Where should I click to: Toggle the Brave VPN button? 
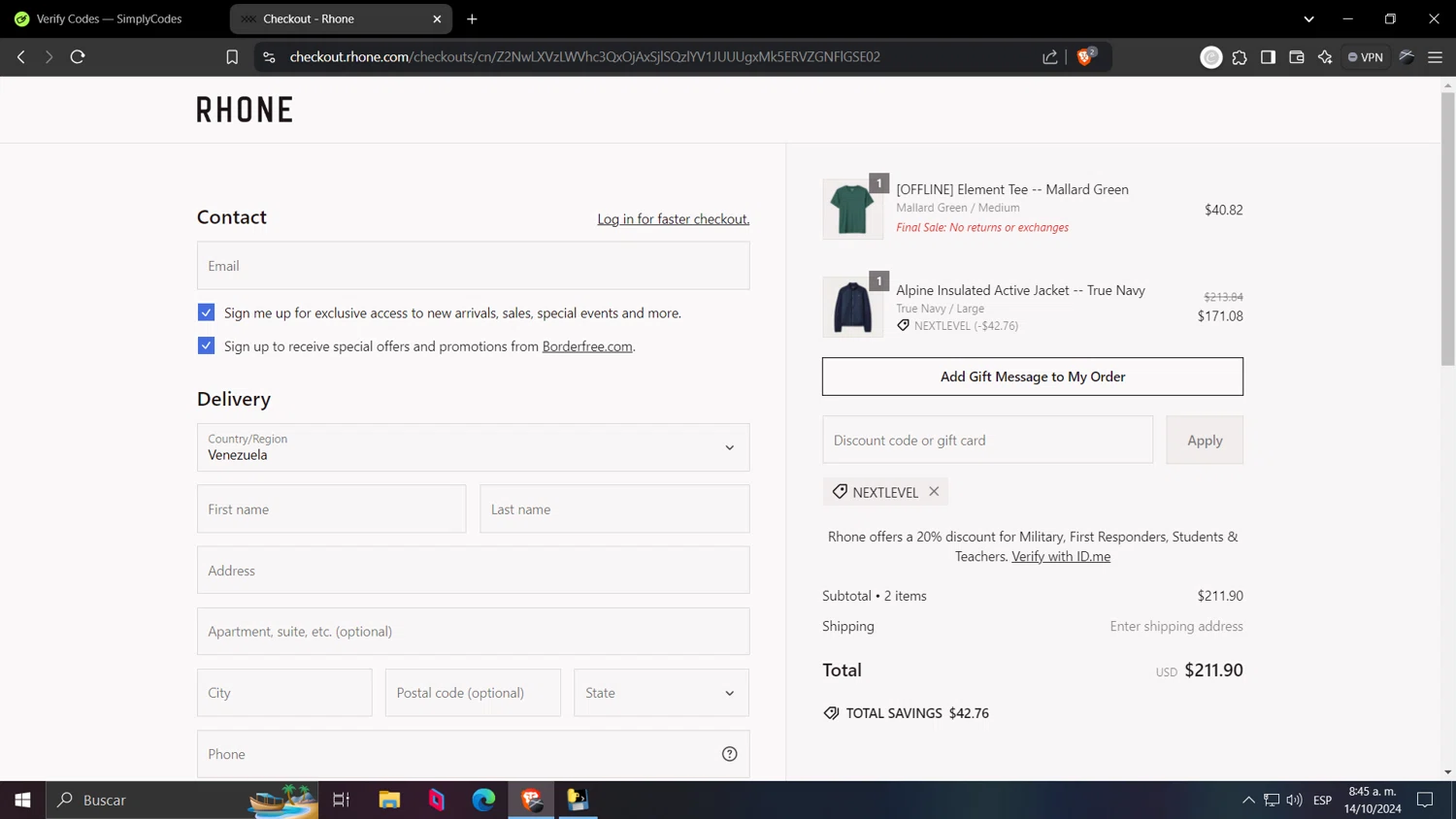click(1366, 57)
